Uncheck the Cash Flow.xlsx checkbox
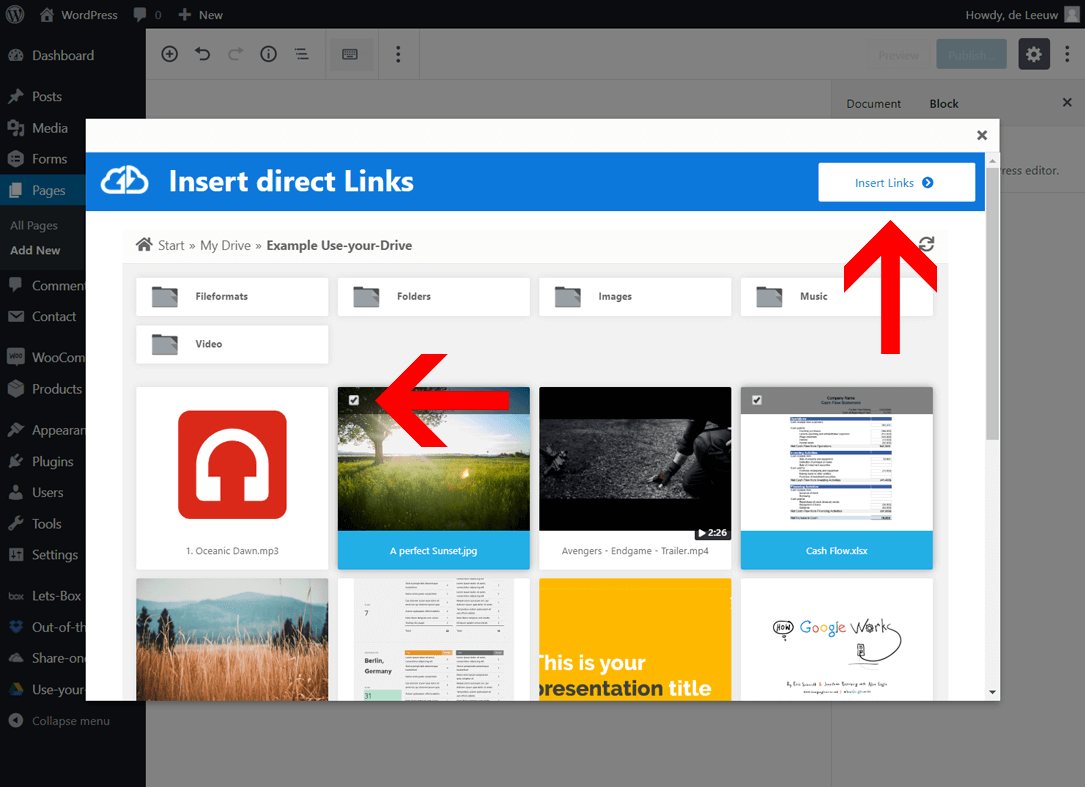Viewport: 1085px width, 787px height. point(757,400)
